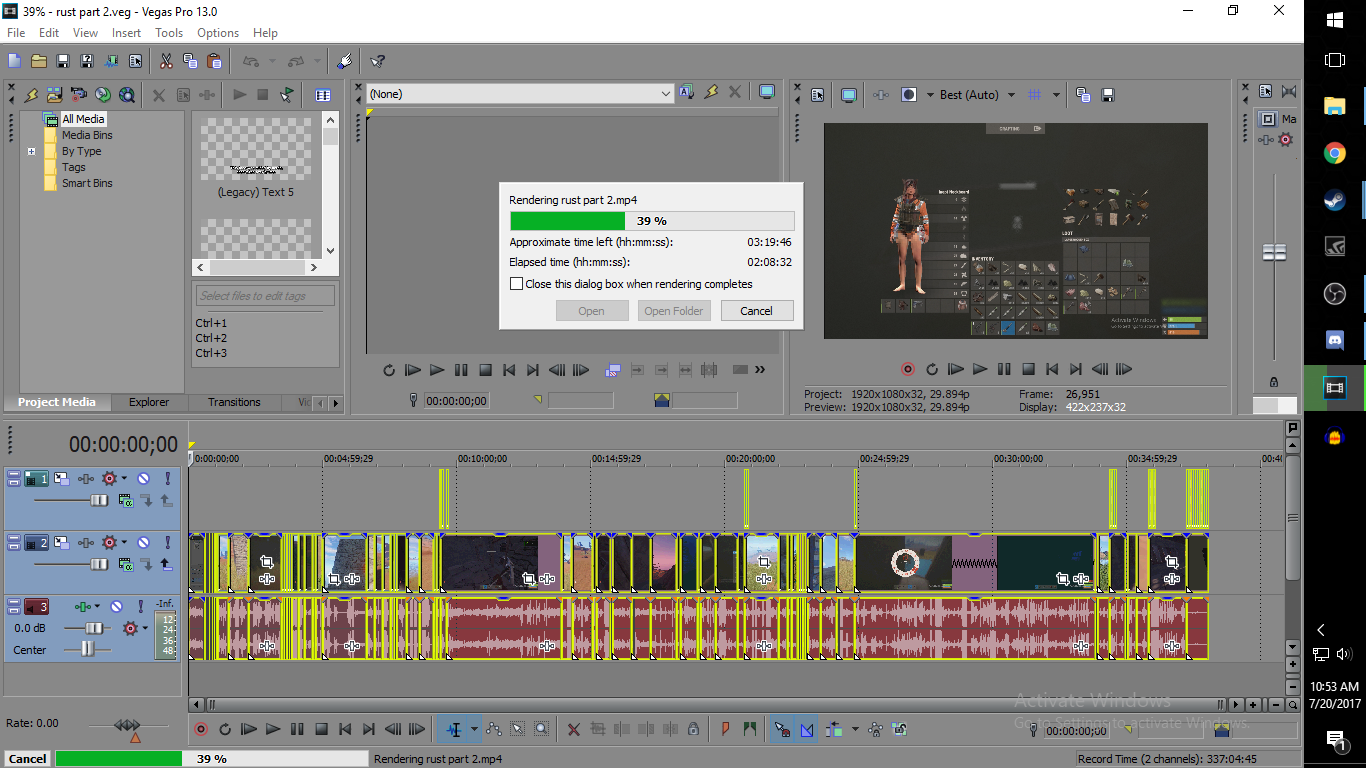1366x768 pixels.
Task: Click the 'Select files to edit tags' field
Action: (x=265, y=296)
